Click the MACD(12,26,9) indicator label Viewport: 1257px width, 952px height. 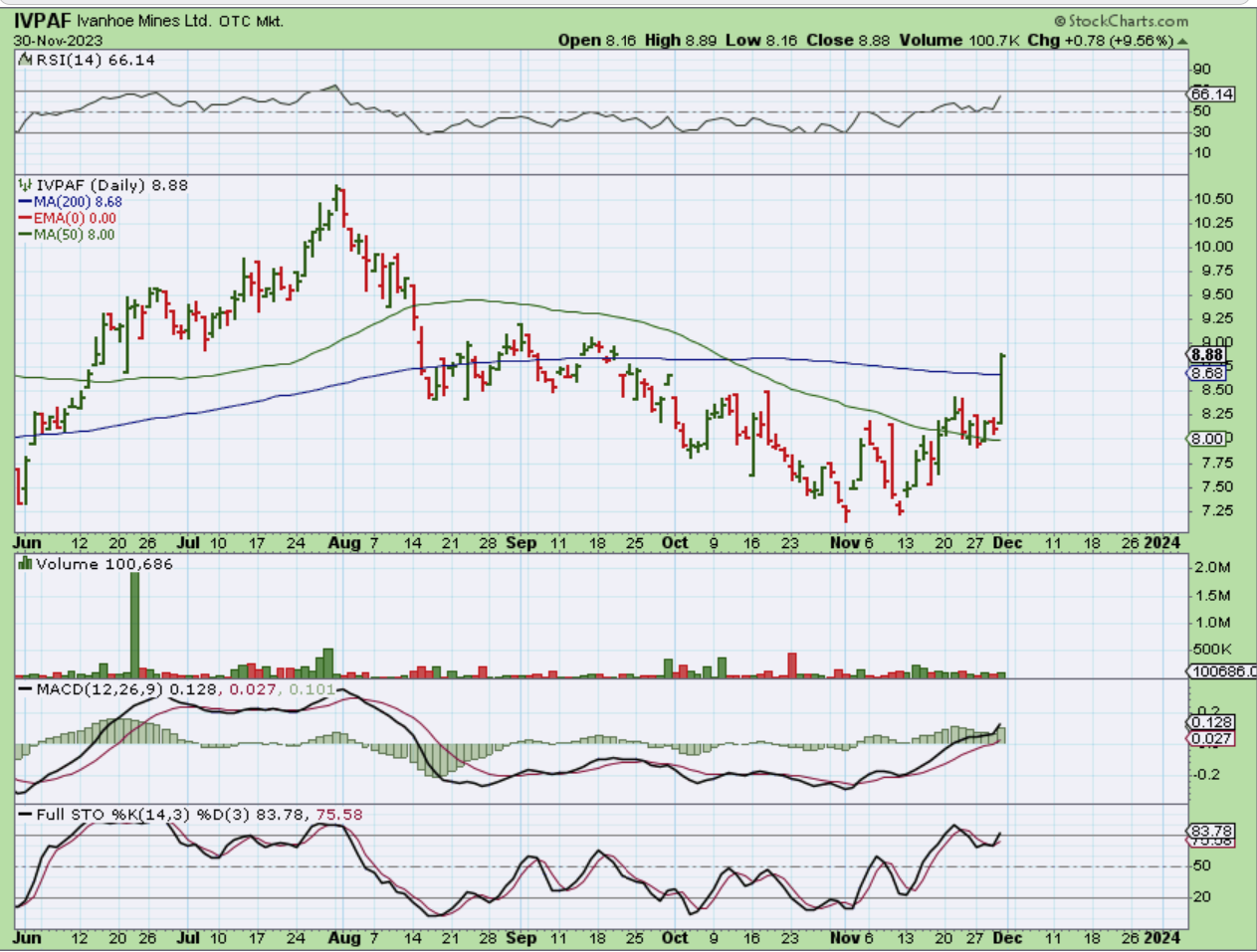[101, 688]
